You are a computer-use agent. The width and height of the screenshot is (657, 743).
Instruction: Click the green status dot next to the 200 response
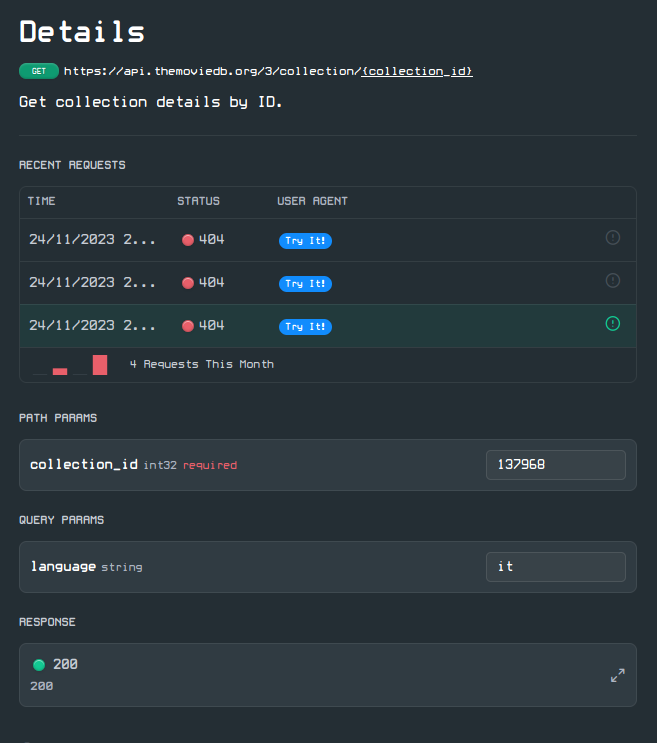[x=39, y=665]
